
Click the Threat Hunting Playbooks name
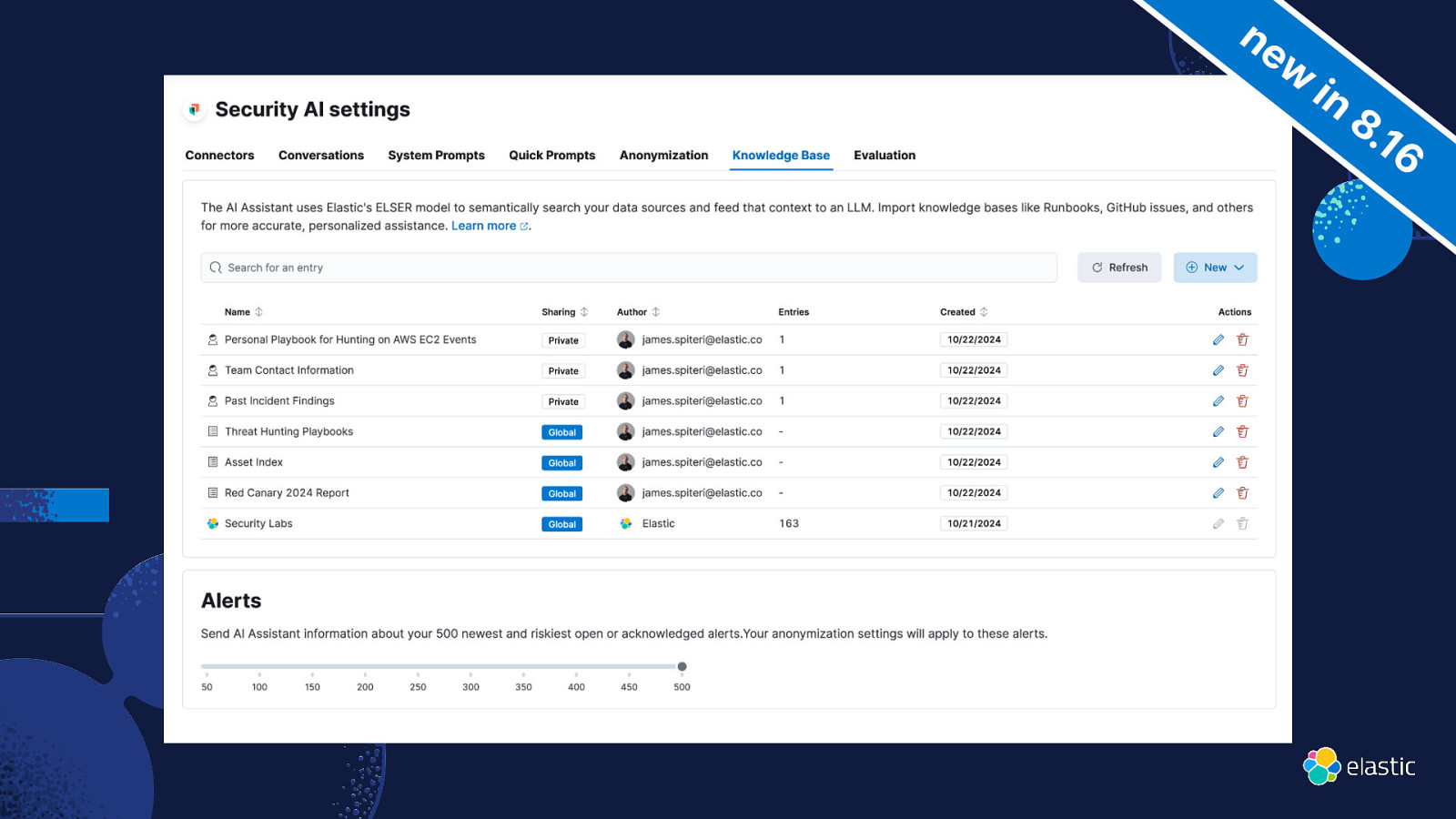pyautogui.click(x=288, y=431)
